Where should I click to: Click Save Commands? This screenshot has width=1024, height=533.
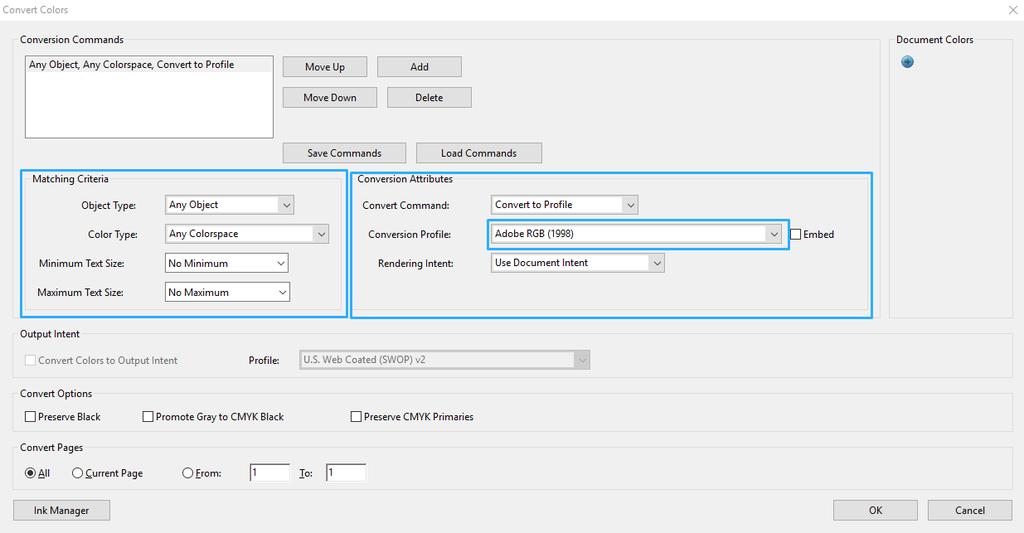(x=344, y=153)
